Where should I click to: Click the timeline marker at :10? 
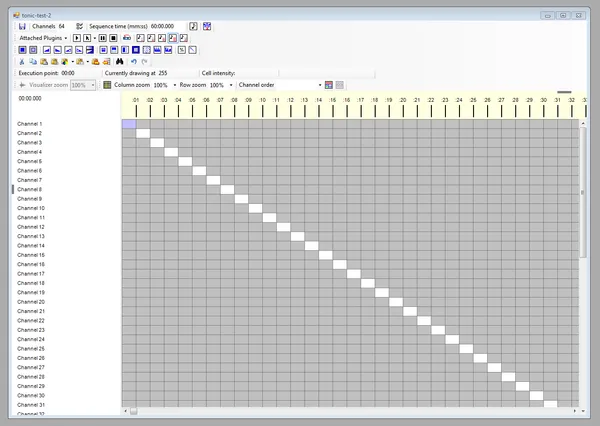coord(263,100)
